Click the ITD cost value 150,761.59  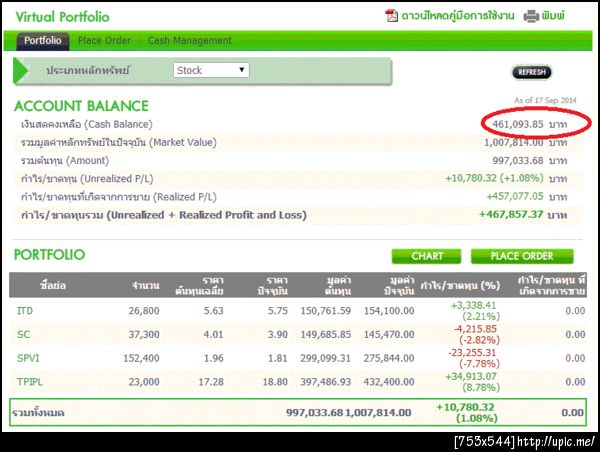click(x=326, y=311)
